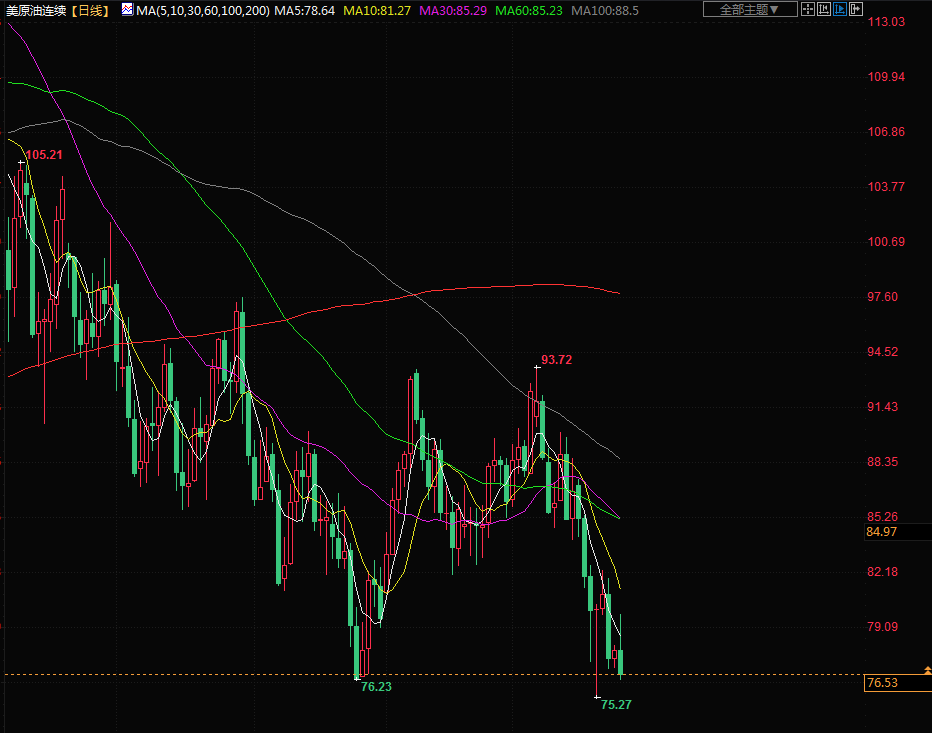Click the orange double-arrow marker above 76.53
The width and height of the screenshot is (932, 733).
click(926, 669)
